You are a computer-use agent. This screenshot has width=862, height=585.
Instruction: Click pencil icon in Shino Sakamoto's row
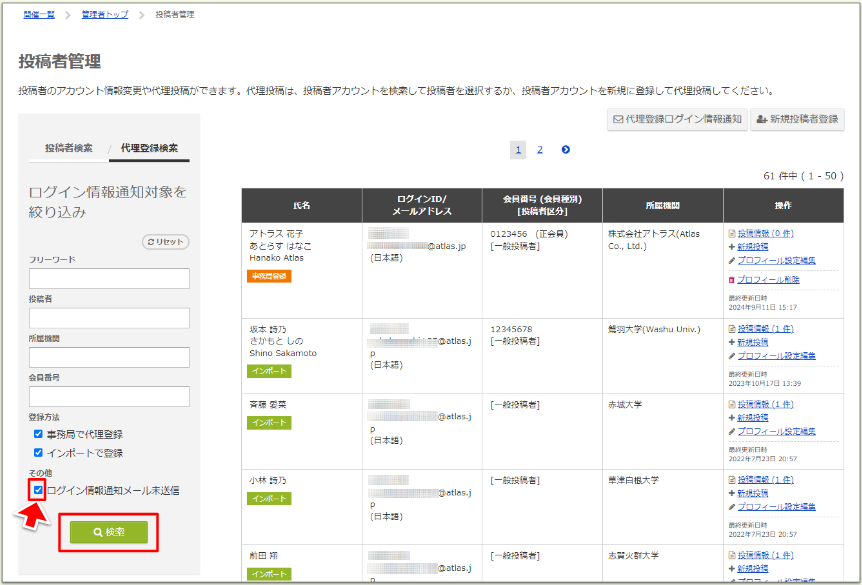(x=732, y=356)
